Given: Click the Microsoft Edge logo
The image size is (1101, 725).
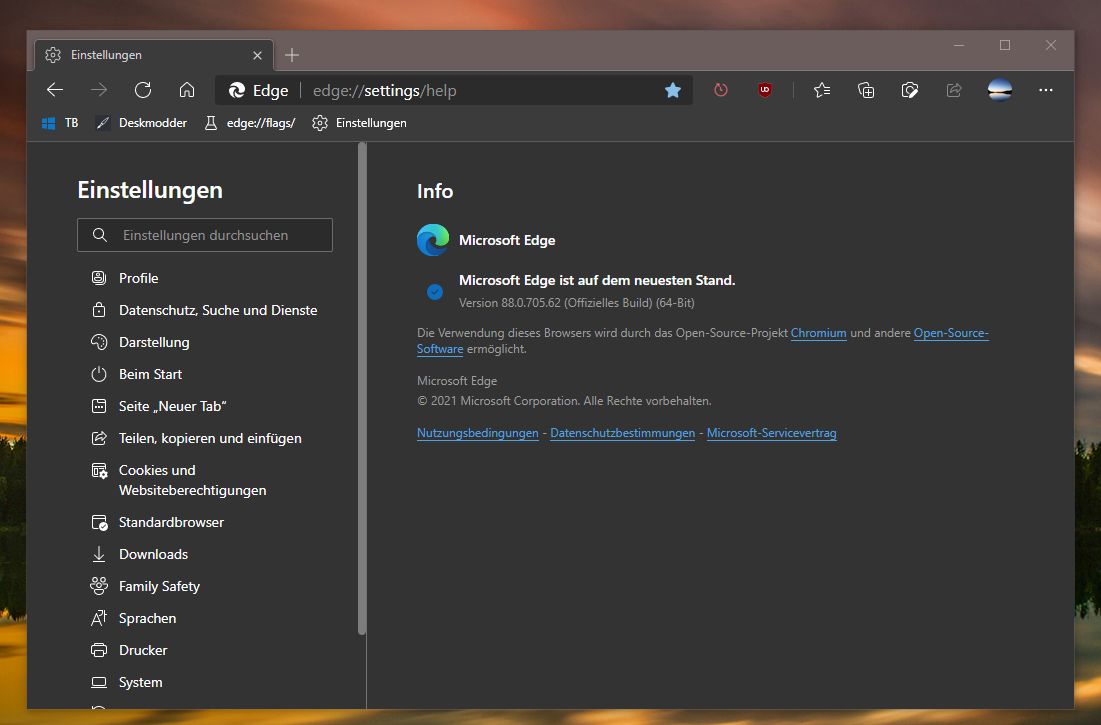Looking at the screenshot, I should [433, 240].
